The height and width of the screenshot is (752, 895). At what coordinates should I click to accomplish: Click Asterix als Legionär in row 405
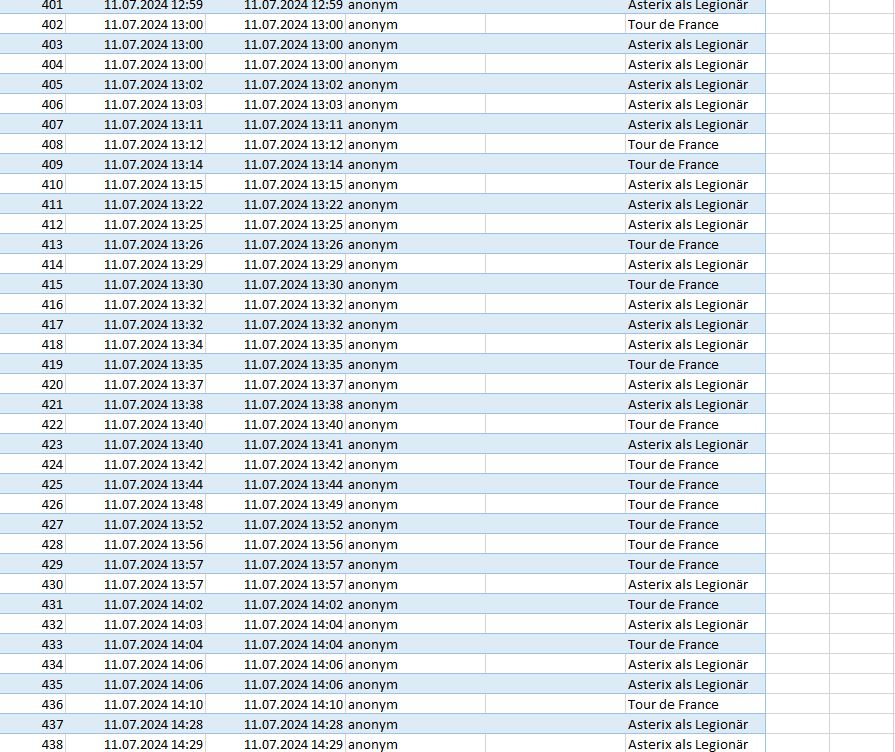[687, 85]
